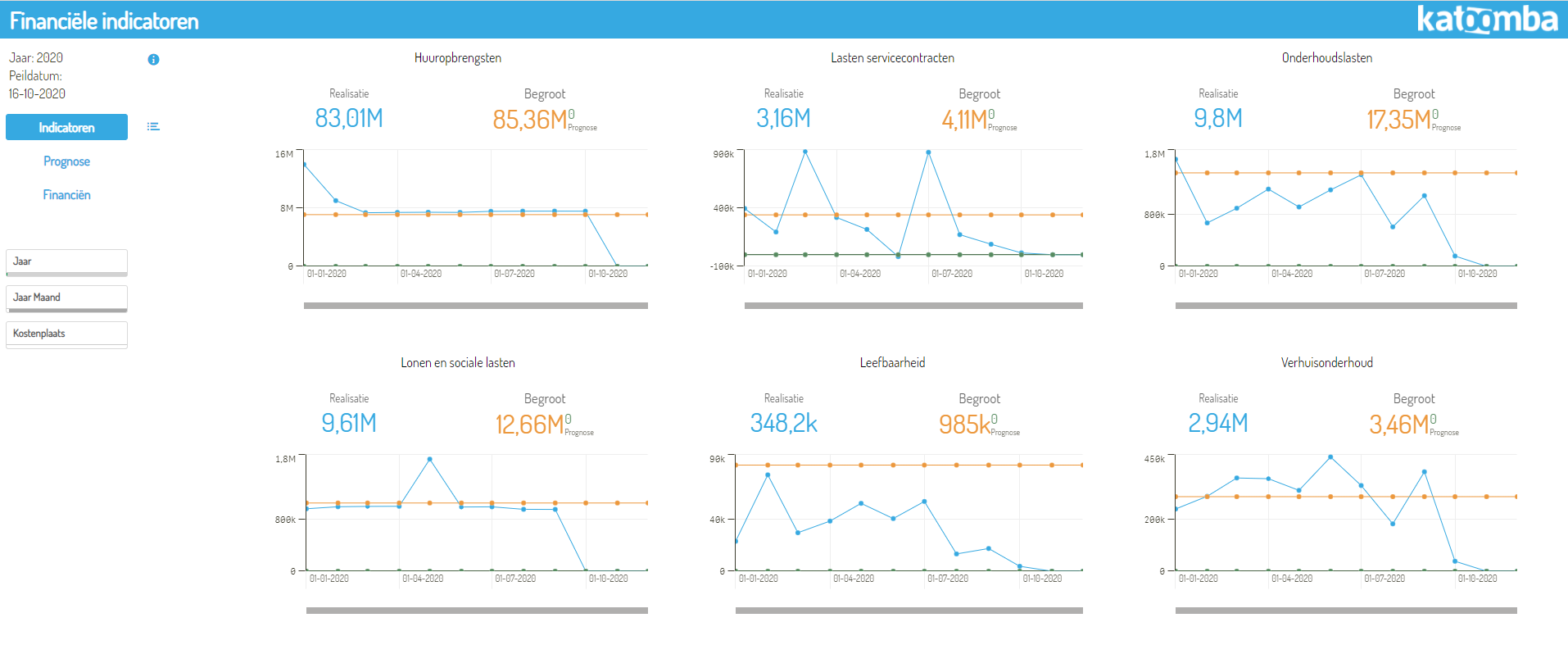Open the list menu icon

[x=153, y=126]
